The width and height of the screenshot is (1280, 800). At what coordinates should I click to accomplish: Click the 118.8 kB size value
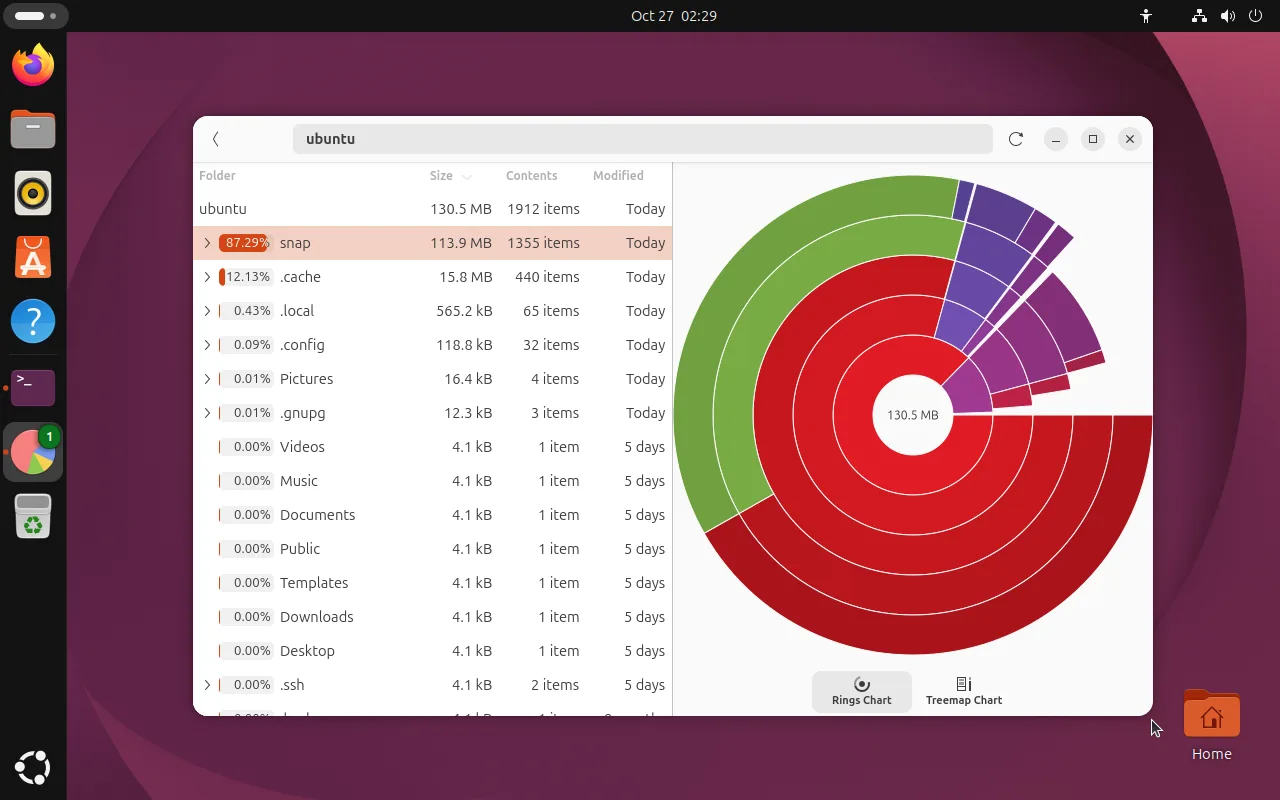pos(464,345)
